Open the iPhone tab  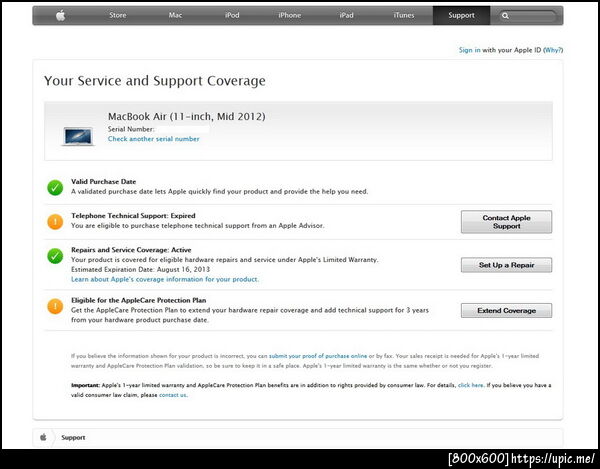coord(289,15)
